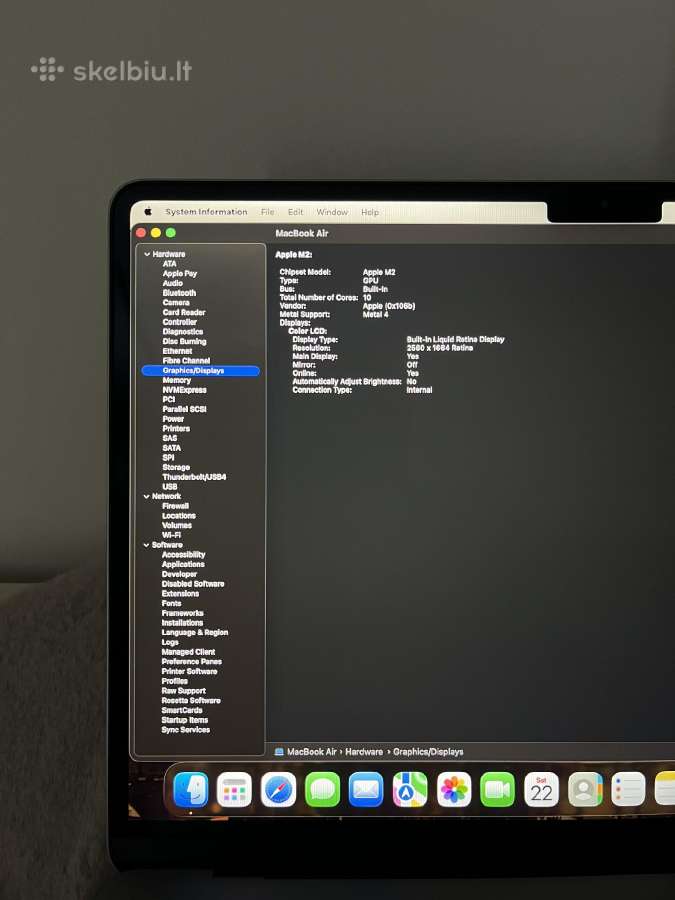The height and width of the screenshot is (900, 675).
Task: Collapse the Software section
Action: coord(146,545)
